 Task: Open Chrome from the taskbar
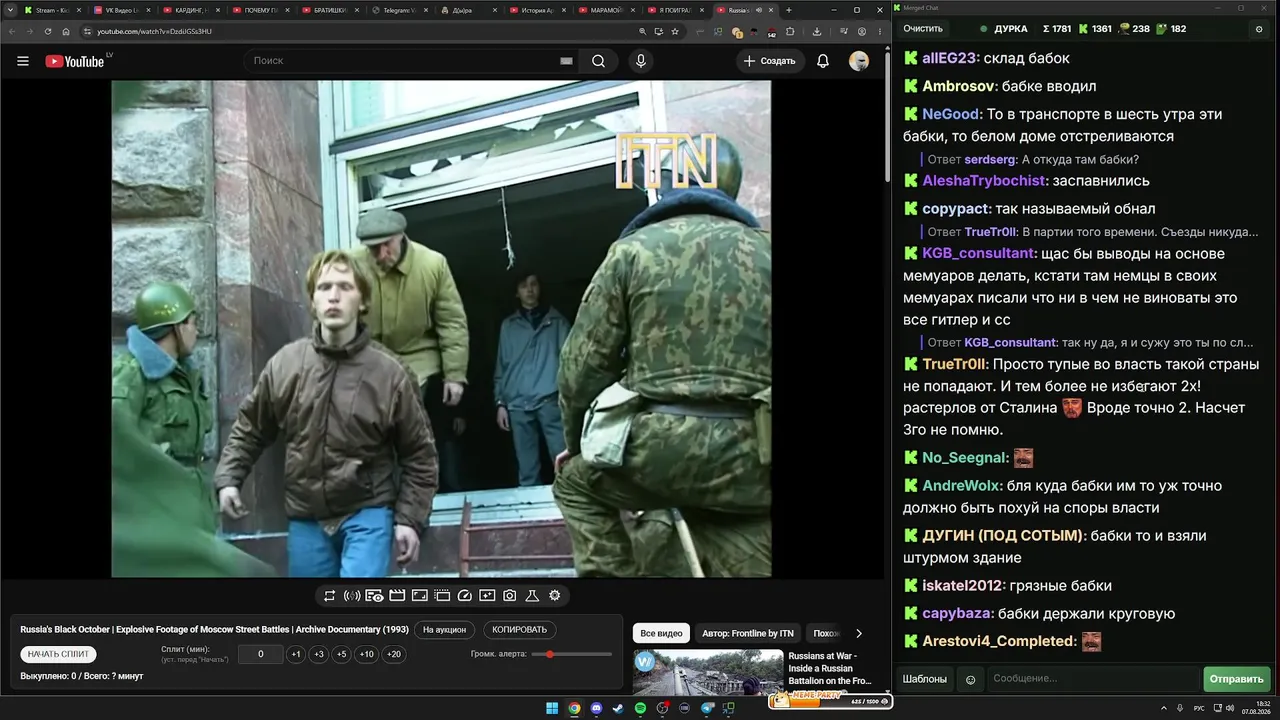point(574,708)
